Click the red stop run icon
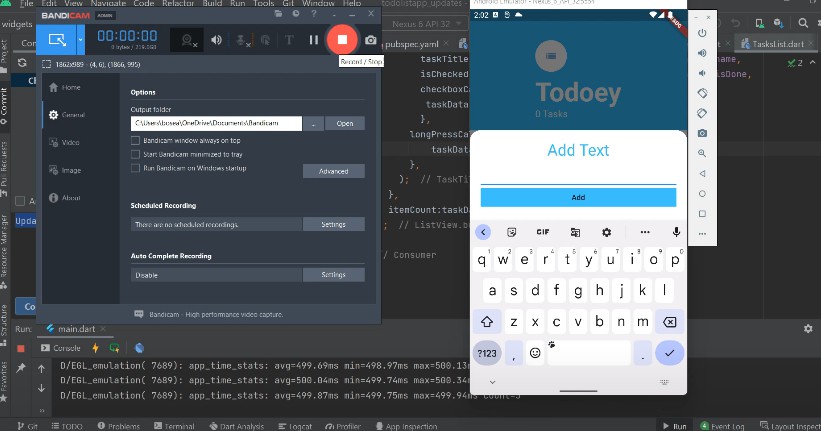This screenshot has height=431, width=821. [21, 348]
